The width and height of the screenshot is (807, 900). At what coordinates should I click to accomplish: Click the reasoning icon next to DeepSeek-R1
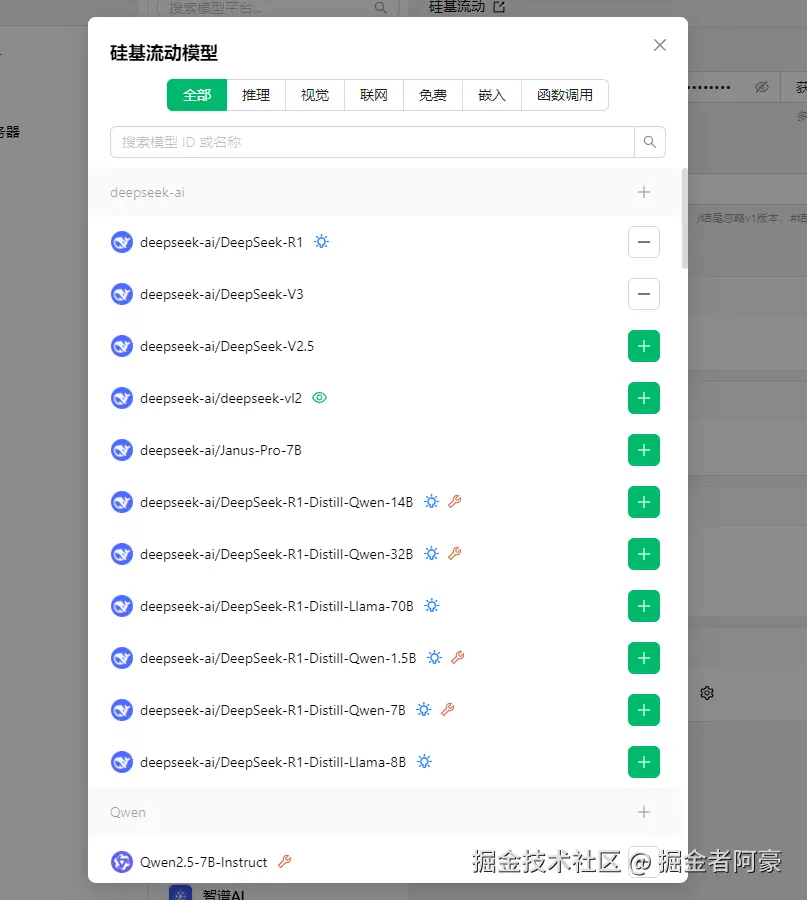tap(321, 242)
